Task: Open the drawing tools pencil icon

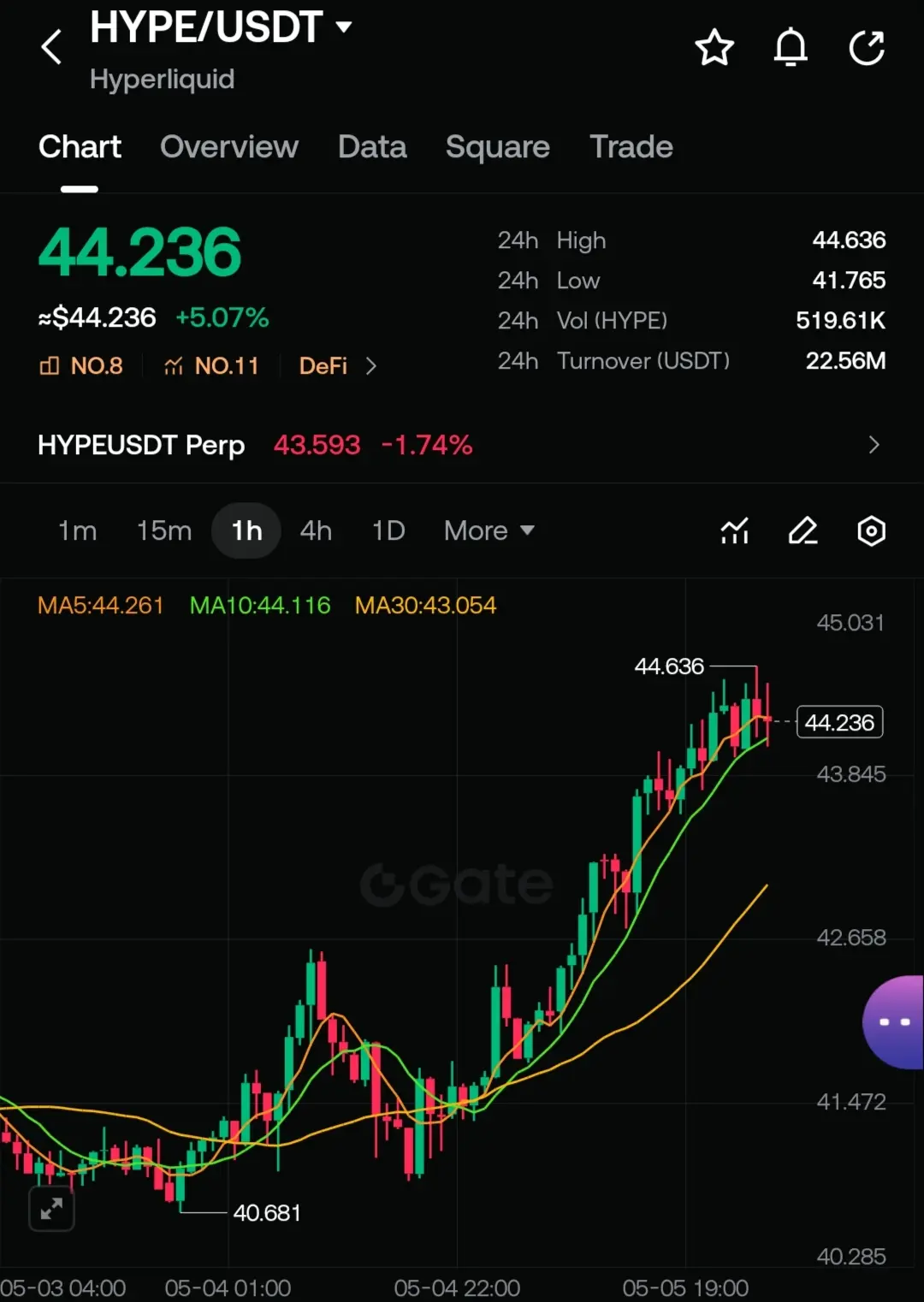Action: (803, 531)
